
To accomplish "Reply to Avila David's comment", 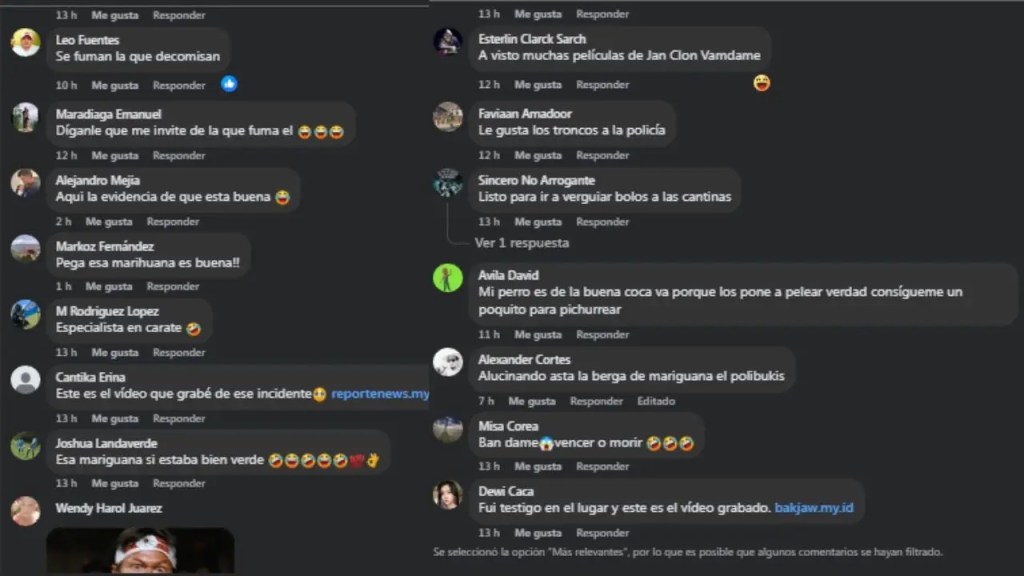I will point(602,334).
